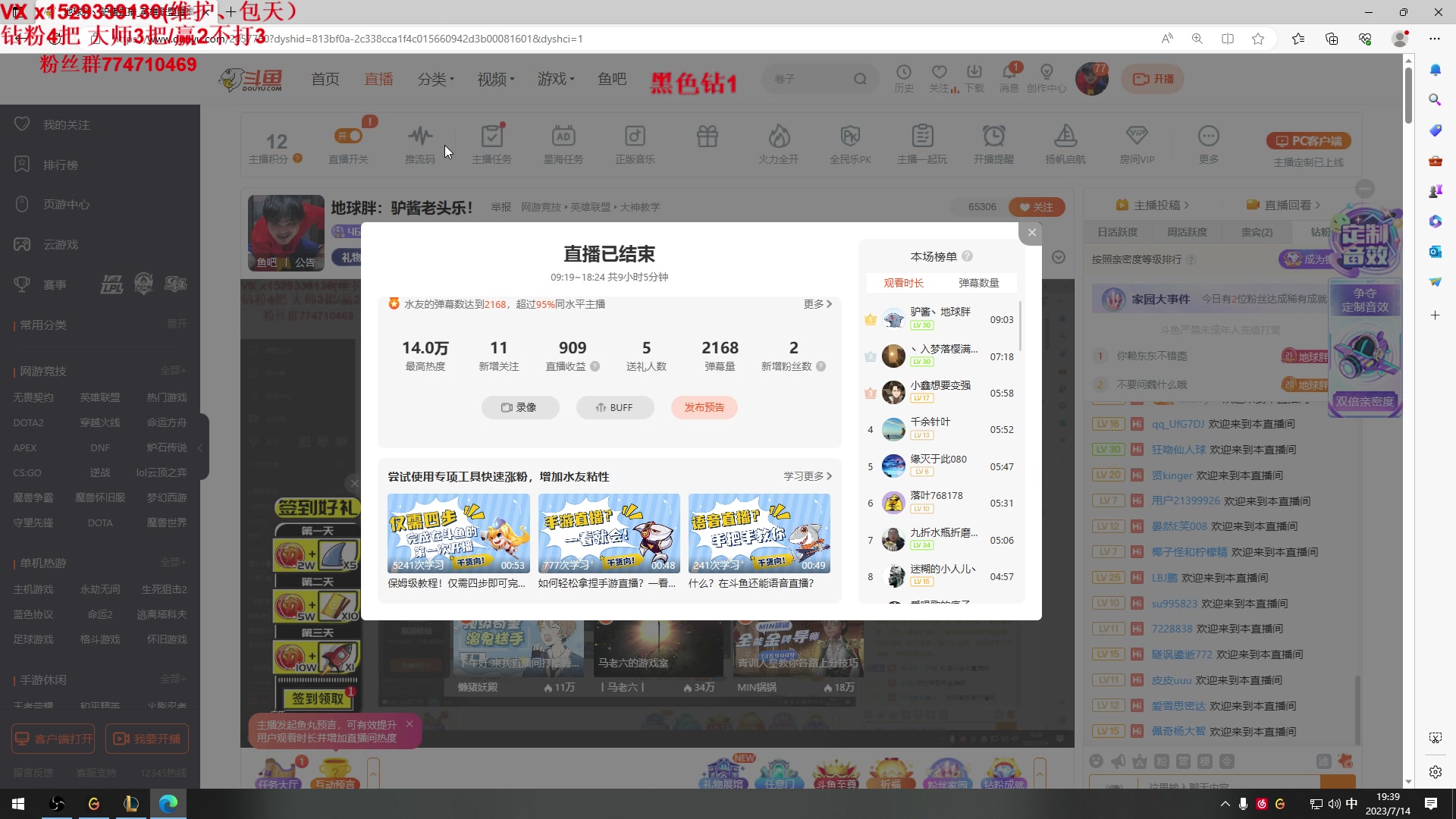Open 扬帆启航 sailboat icon

tap(1065, 136)
